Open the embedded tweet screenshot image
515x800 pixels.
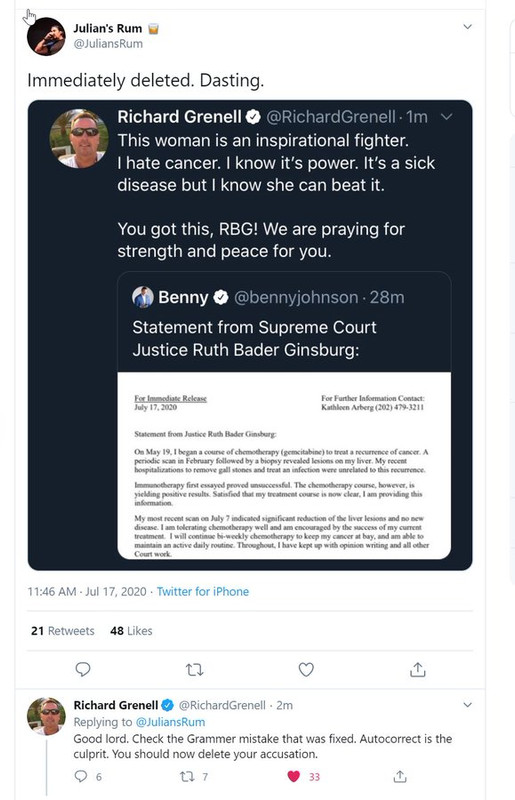click(250, 335)
